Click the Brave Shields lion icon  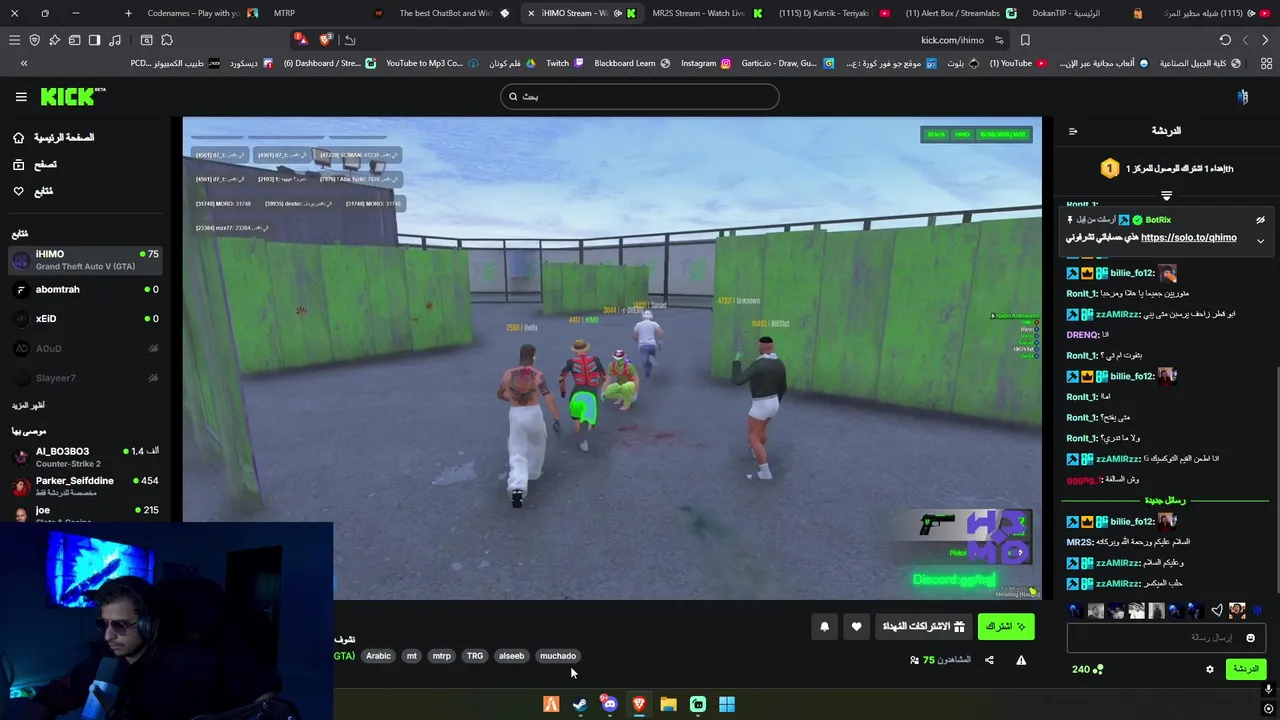326,40
